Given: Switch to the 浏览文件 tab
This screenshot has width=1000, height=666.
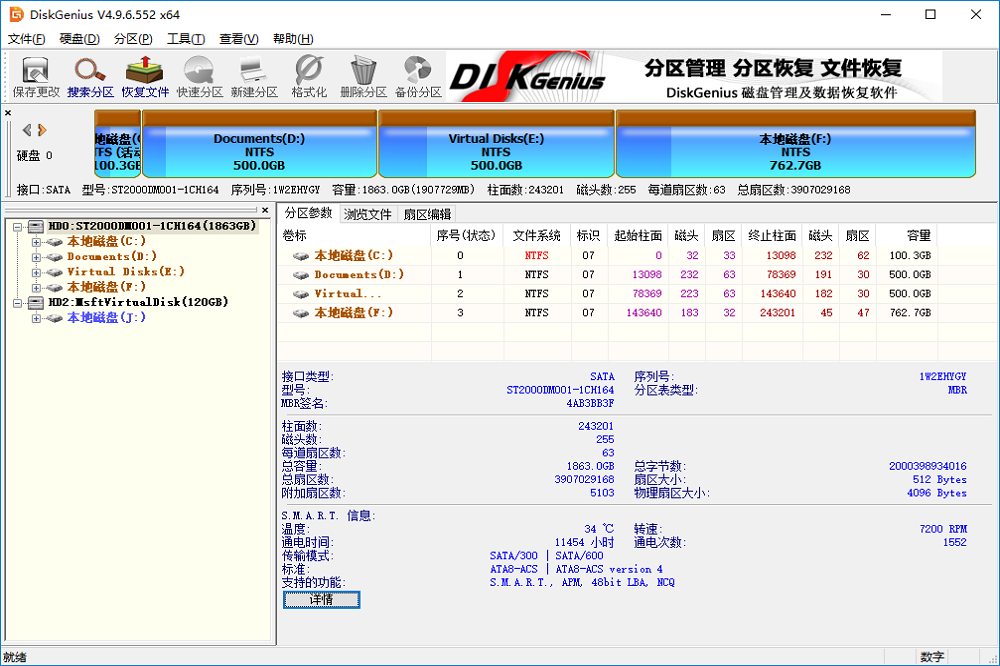Looking at the screenshot, I should click(x=368, y=214).
